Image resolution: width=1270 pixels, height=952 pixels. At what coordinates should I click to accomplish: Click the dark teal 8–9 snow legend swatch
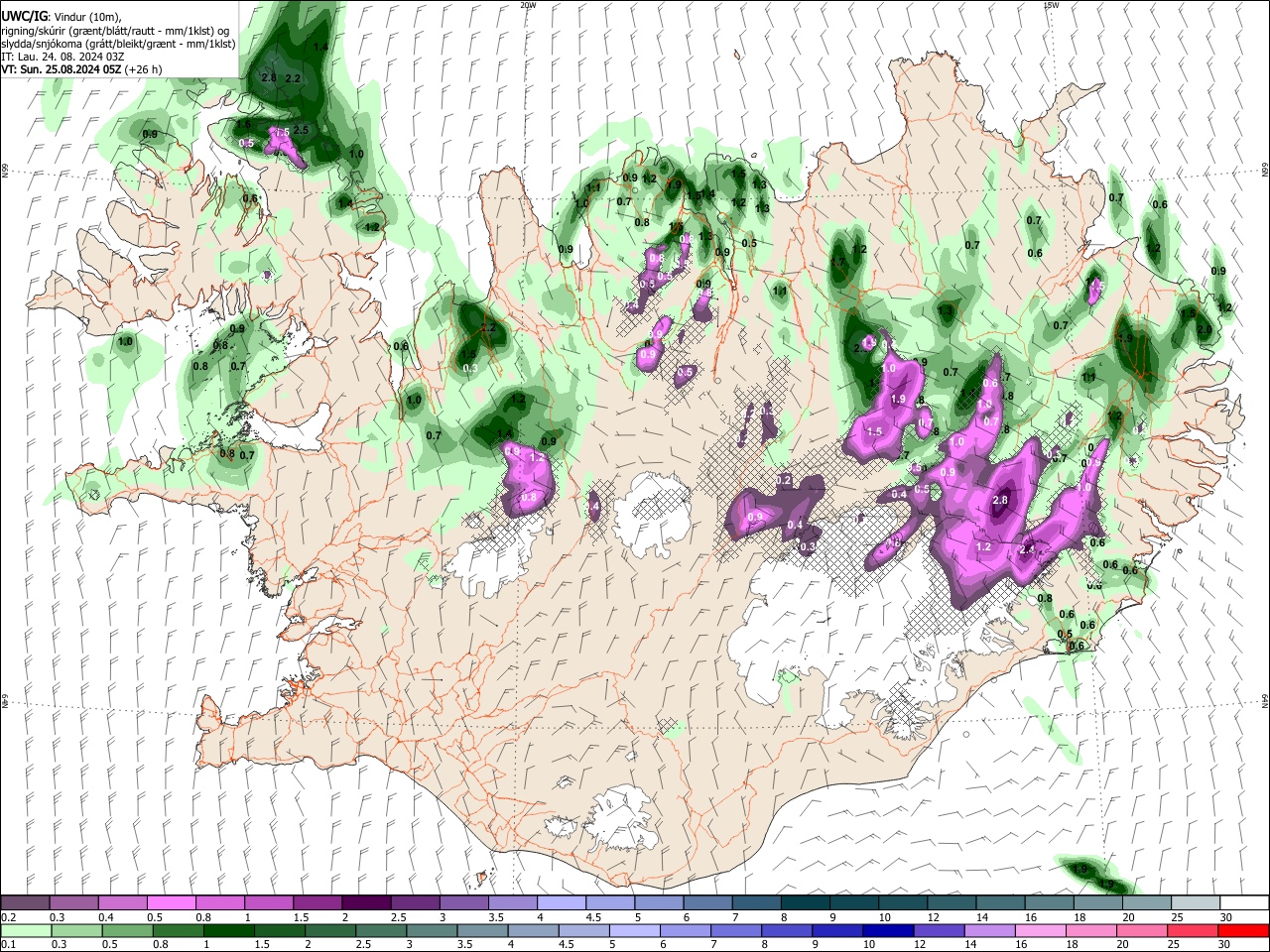[x=804, y=902]
